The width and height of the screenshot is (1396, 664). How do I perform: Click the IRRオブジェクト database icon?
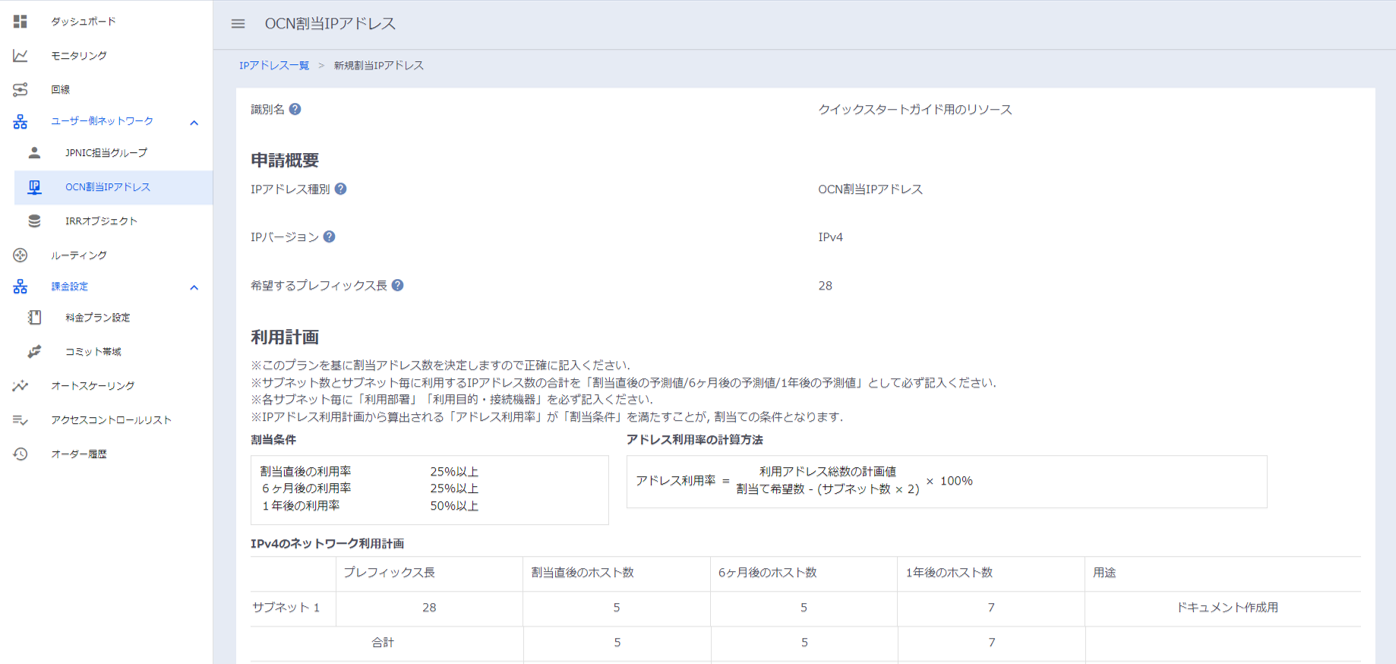34,221
